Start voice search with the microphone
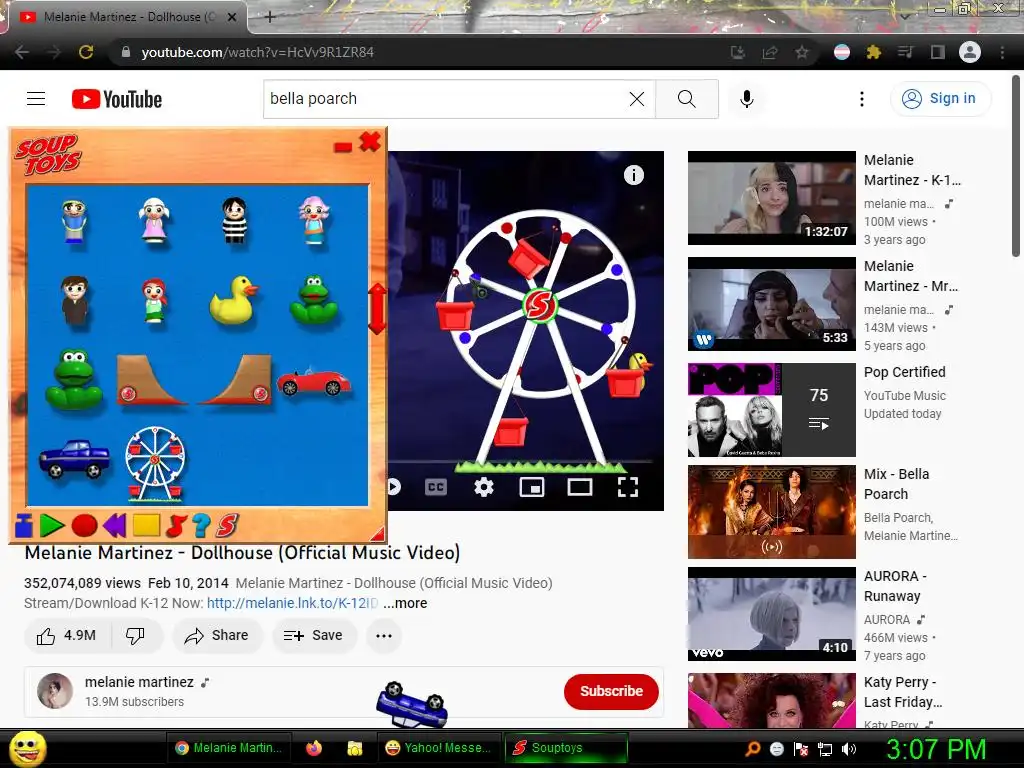Screen dimensions: 1024x768 coord(746,99)
